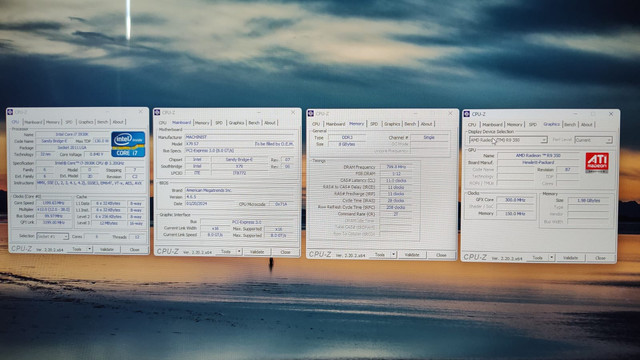The height and width of the screenshot is (360, 640).
Task: Click the Close button in the Graphics window
Action: pyautogui.click(x=600, y=258)
